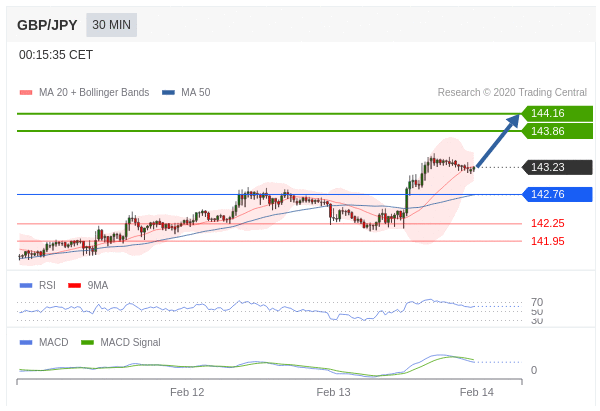Viewport: 600px width, 411px height.
Task: Click the 142.76 blue pivot label
Action: (x=555, y=194)
